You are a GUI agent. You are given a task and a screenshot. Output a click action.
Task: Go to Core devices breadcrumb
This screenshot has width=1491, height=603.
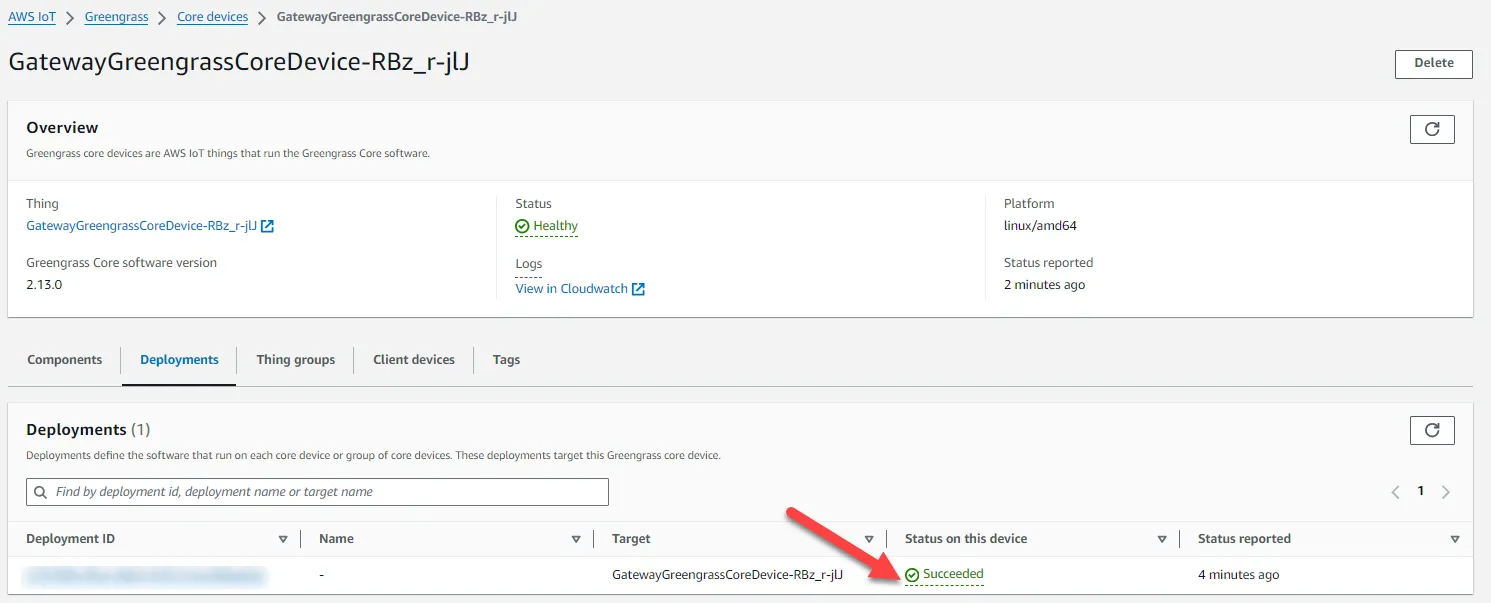[x=213, y=17]
